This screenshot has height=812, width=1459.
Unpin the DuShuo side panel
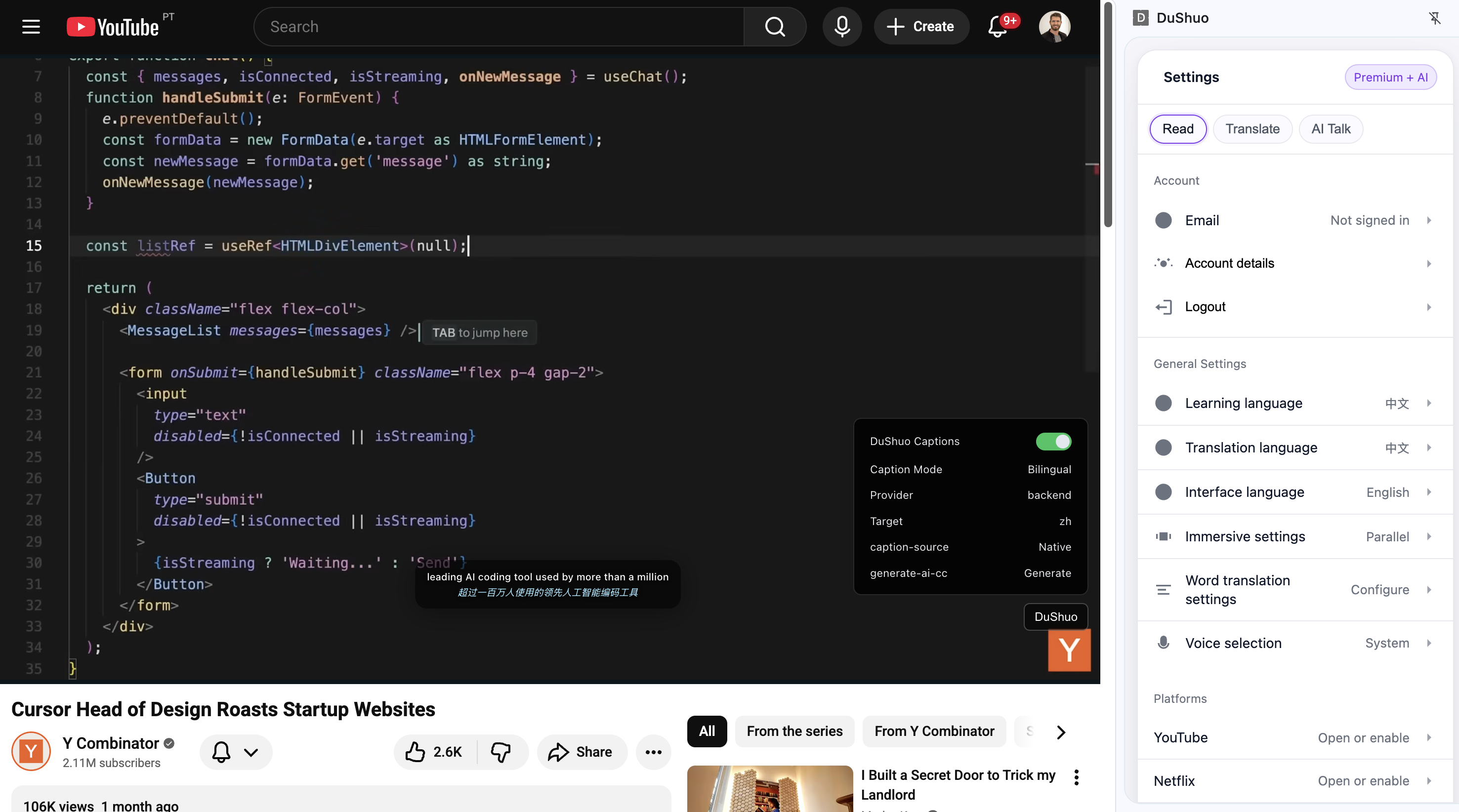[1434, 18]
